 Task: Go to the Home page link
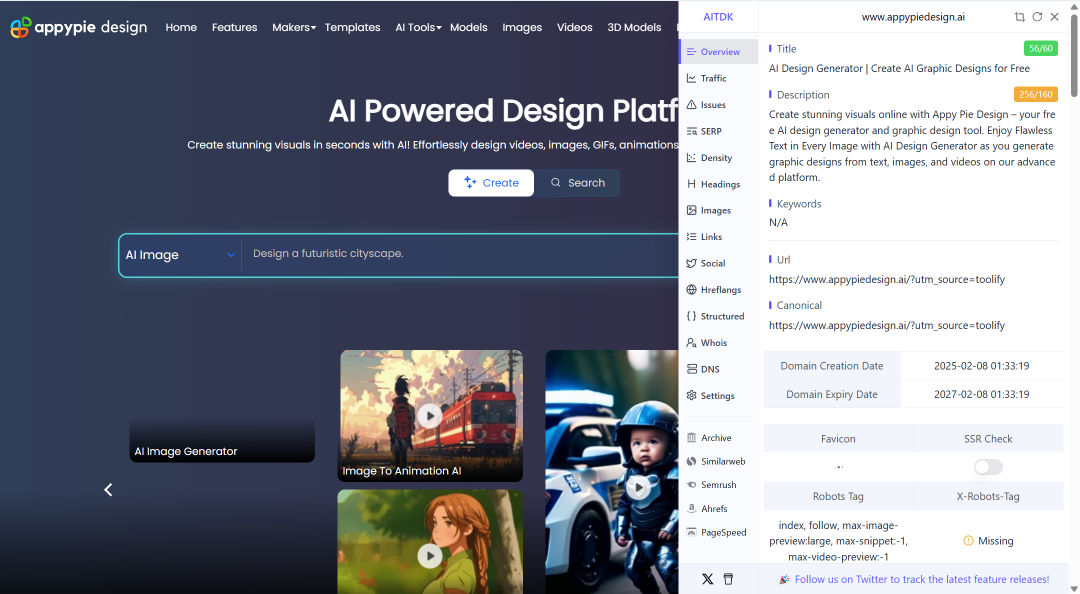tap(181, 27)
